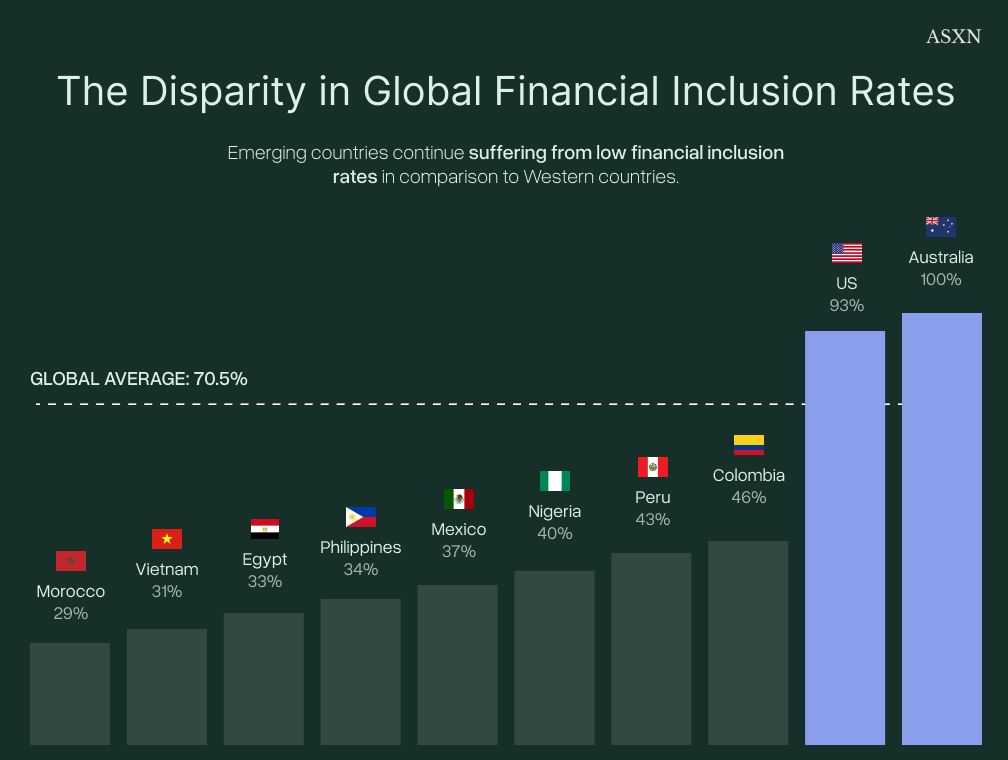Click the Colombia flag icon
The height and width of the screenshot is (760, 1008).
[749, 445]
